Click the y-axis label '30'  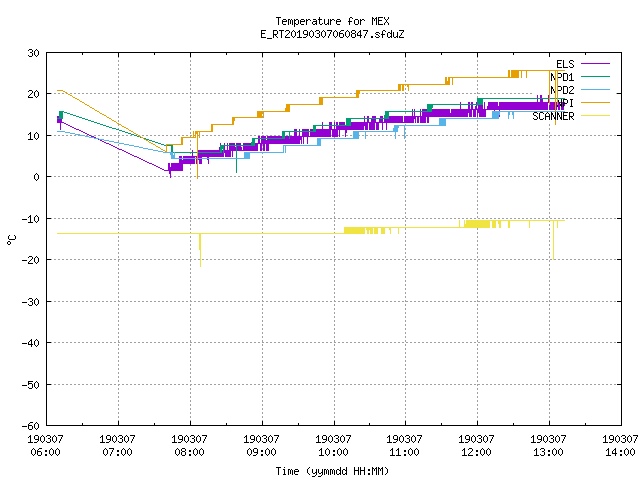click(x=33, y=53)
